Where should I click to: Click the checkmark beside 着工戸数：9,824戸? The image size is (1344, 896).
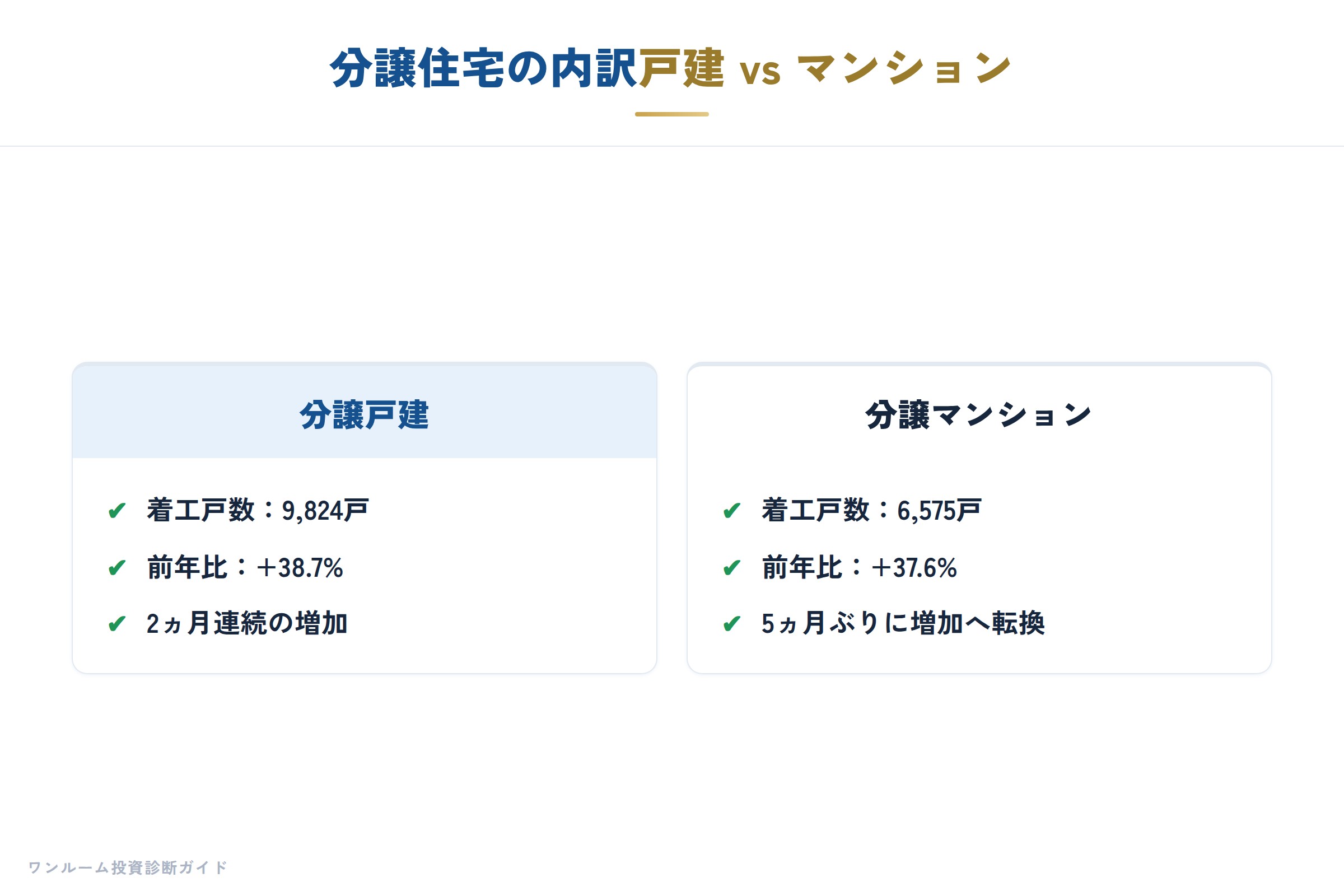click(x=116, y=510)
